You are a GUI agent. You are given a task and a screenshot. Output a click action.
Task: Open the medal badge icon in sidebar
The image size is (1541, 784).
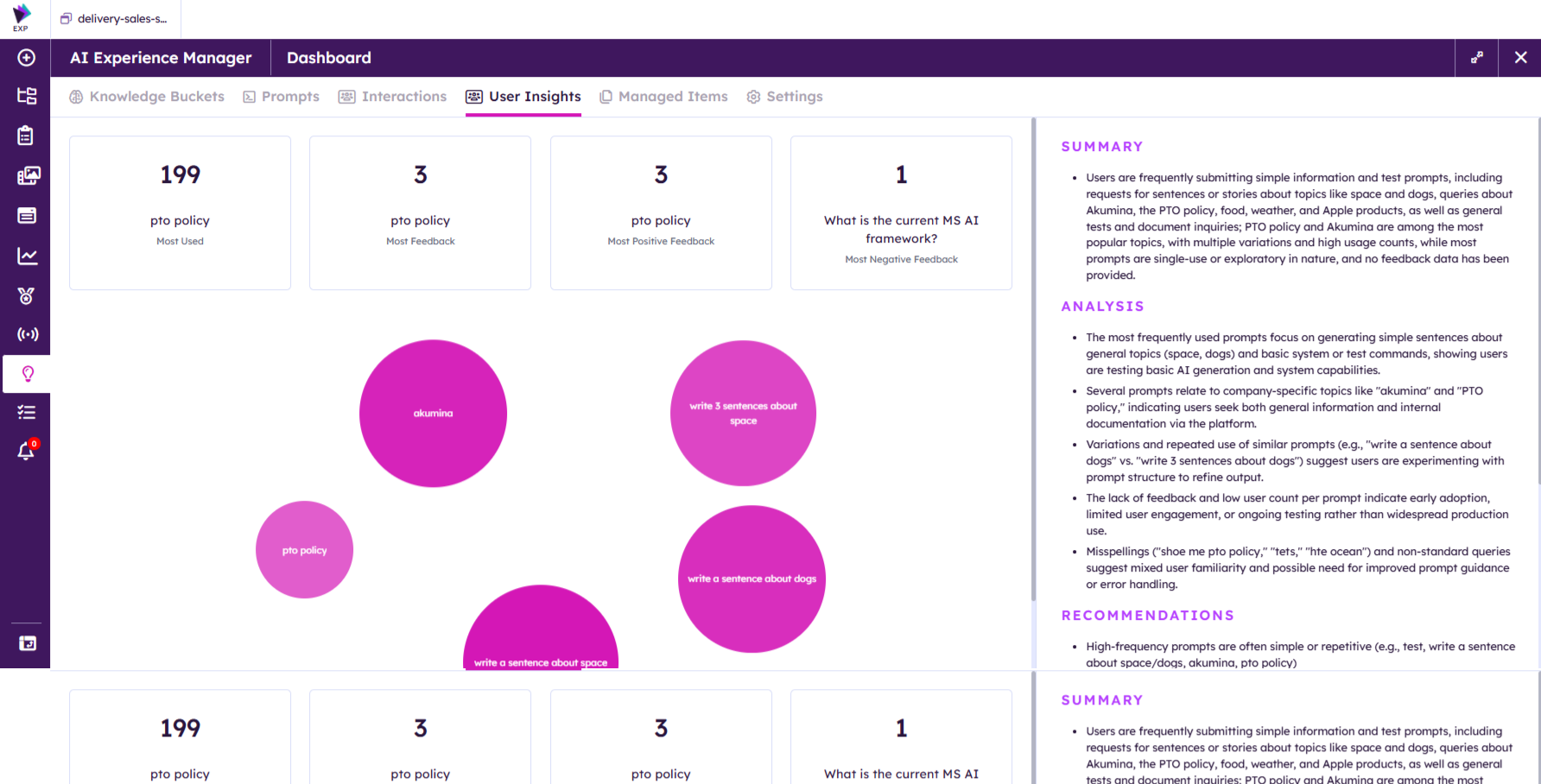(27, 296)
